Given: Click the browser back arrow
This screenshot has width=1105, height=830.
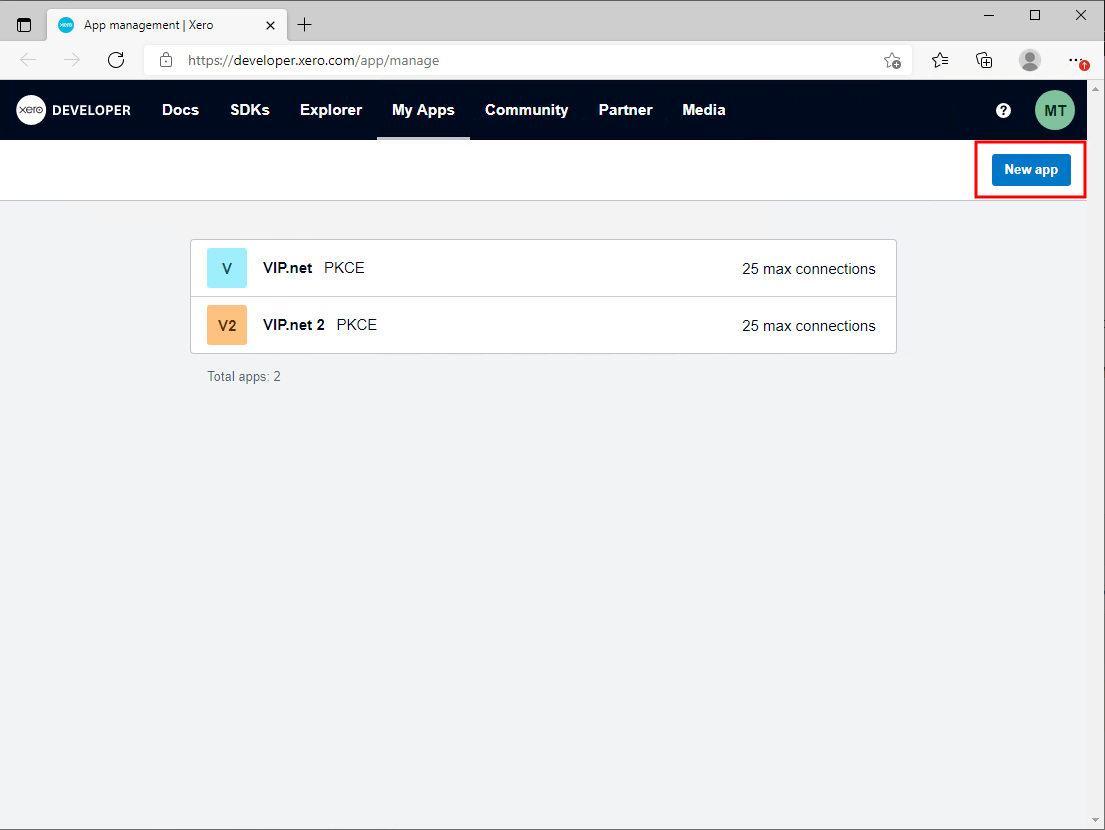Looking at the screenshot, I should coord(28,60).
